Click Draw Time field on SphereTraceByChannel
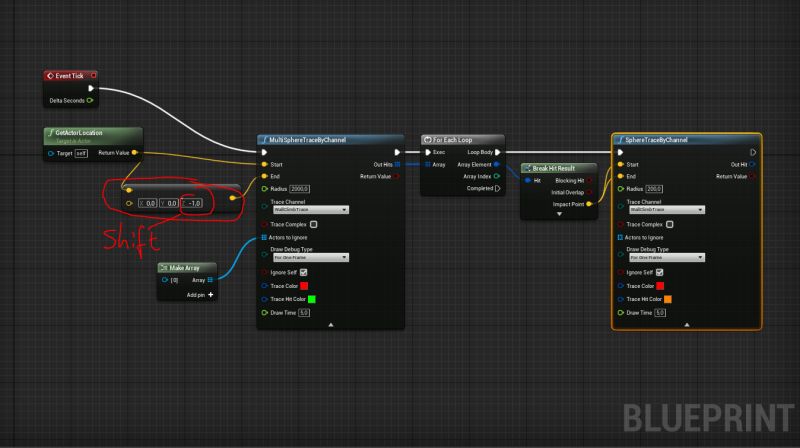800x448 pixels. tap(660, 313)
